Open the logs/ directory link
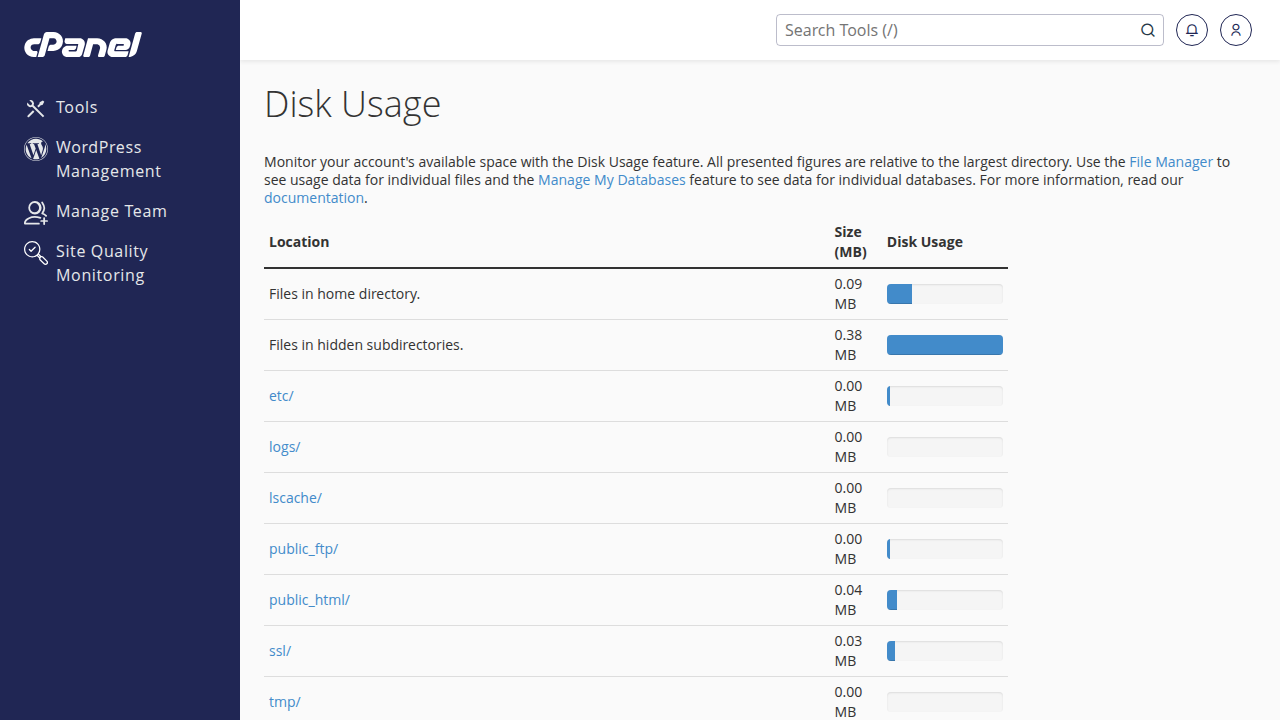The width and height of the screenshot is (1280, 720). [x=285, y=447]
